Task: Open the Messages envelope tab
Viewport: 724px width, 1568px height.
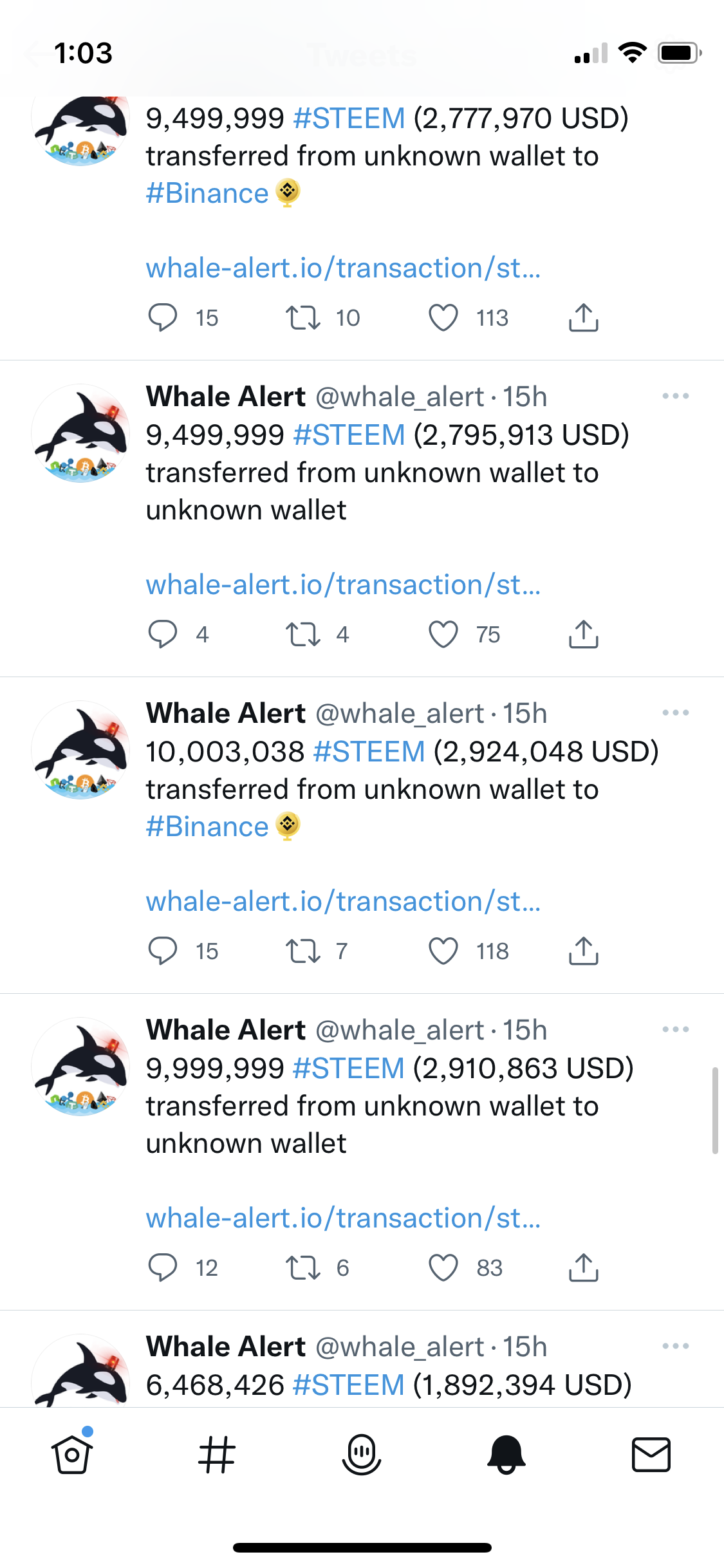Action: [651, 1455]
